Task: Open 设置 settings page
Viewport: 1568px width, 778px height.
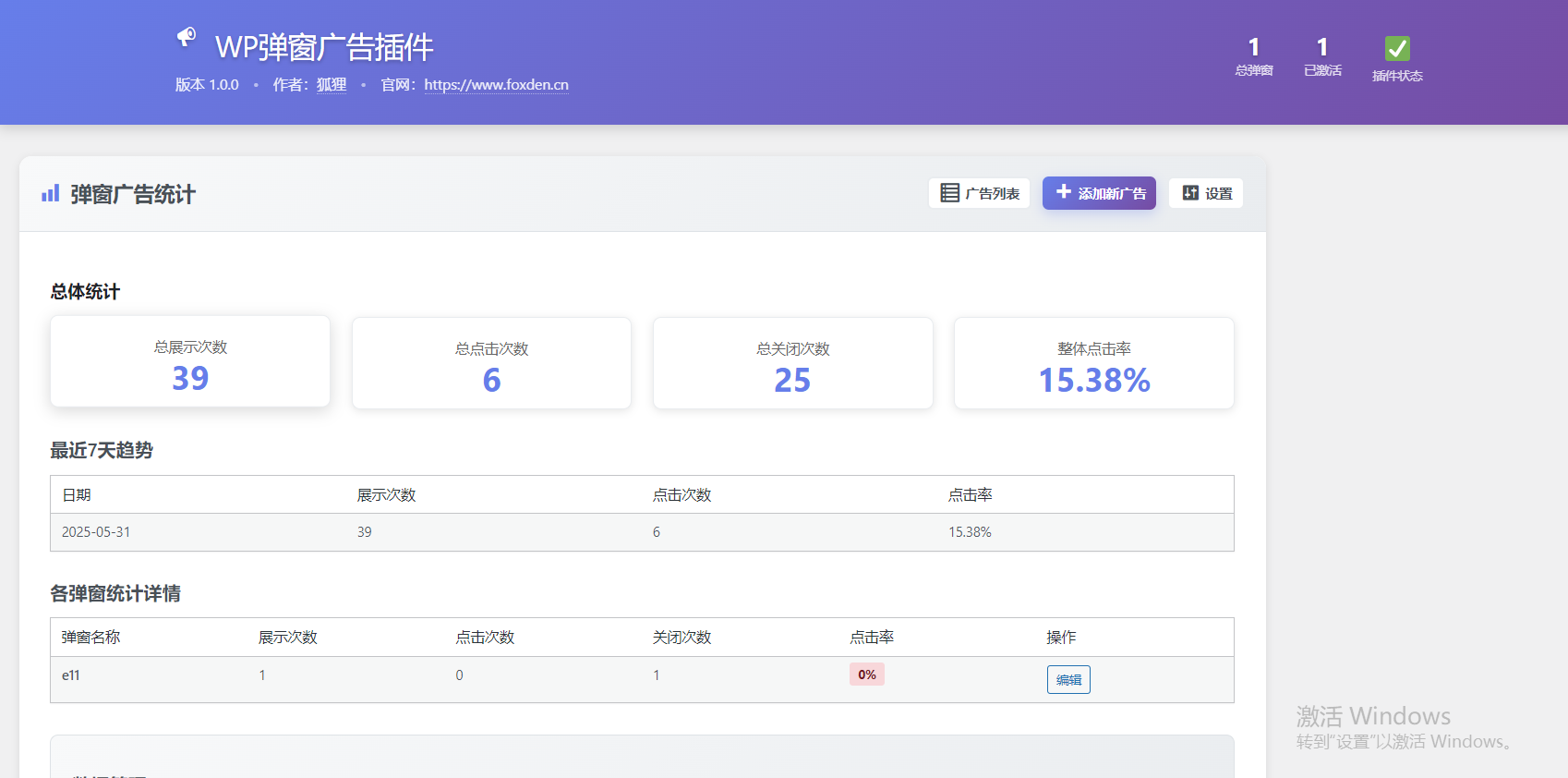Action: (x=1206, y=193)
